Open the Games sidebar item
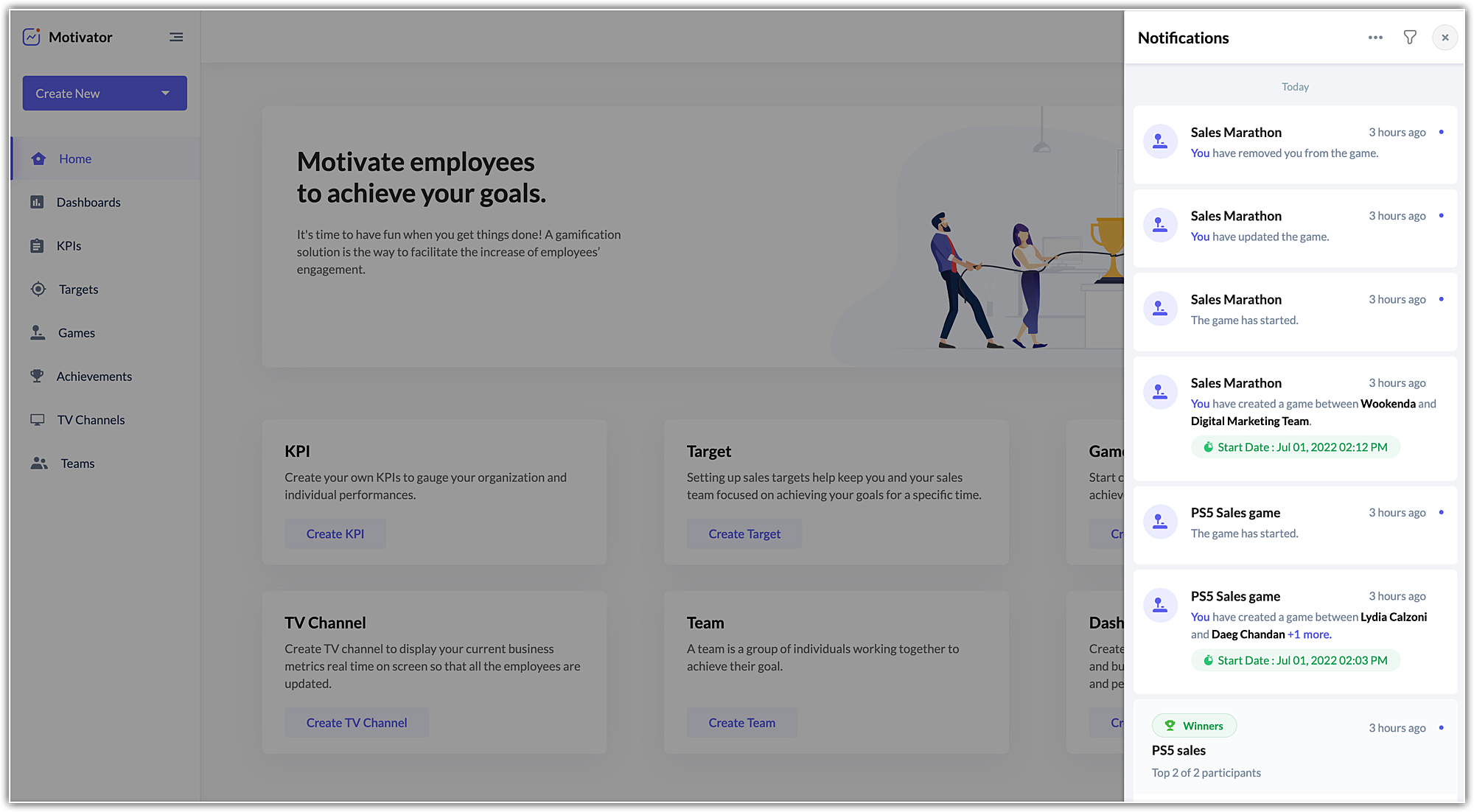Image resolution: width=1474 pixels, height=812 pixels. click(x=76, y=333)
